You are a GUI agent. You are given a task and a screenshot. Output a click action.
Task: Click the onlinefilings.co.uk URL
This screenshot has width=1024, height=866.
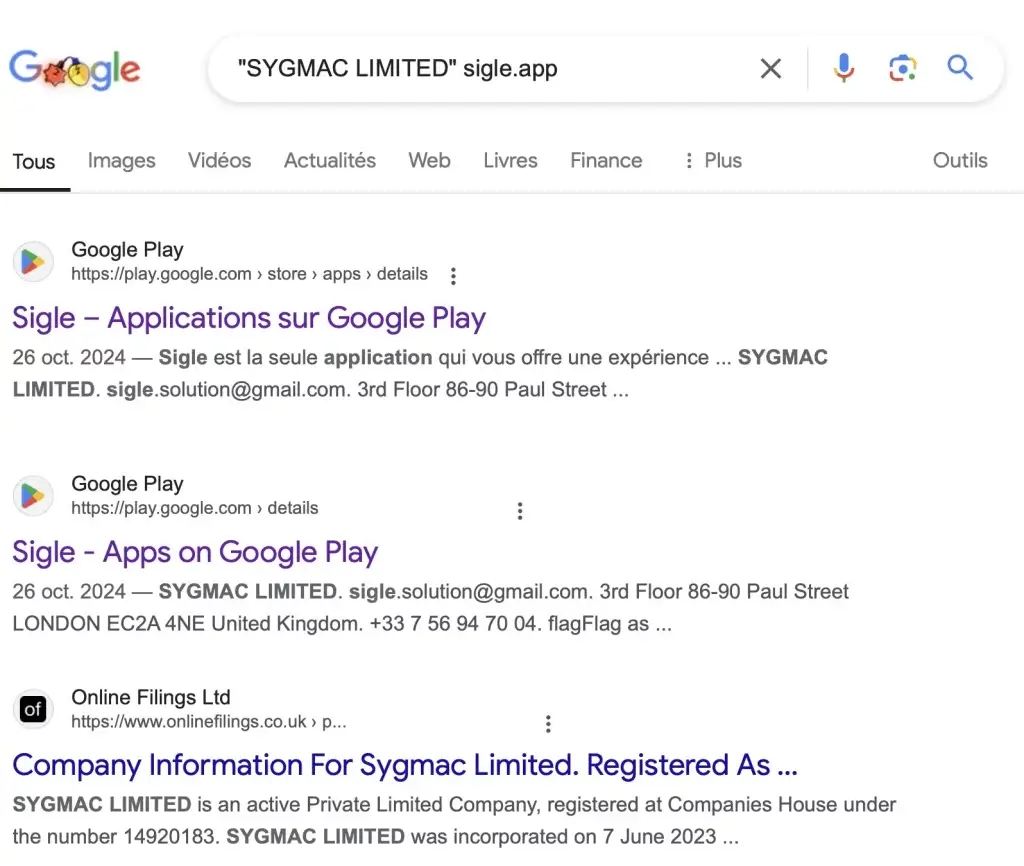[208, 722]
